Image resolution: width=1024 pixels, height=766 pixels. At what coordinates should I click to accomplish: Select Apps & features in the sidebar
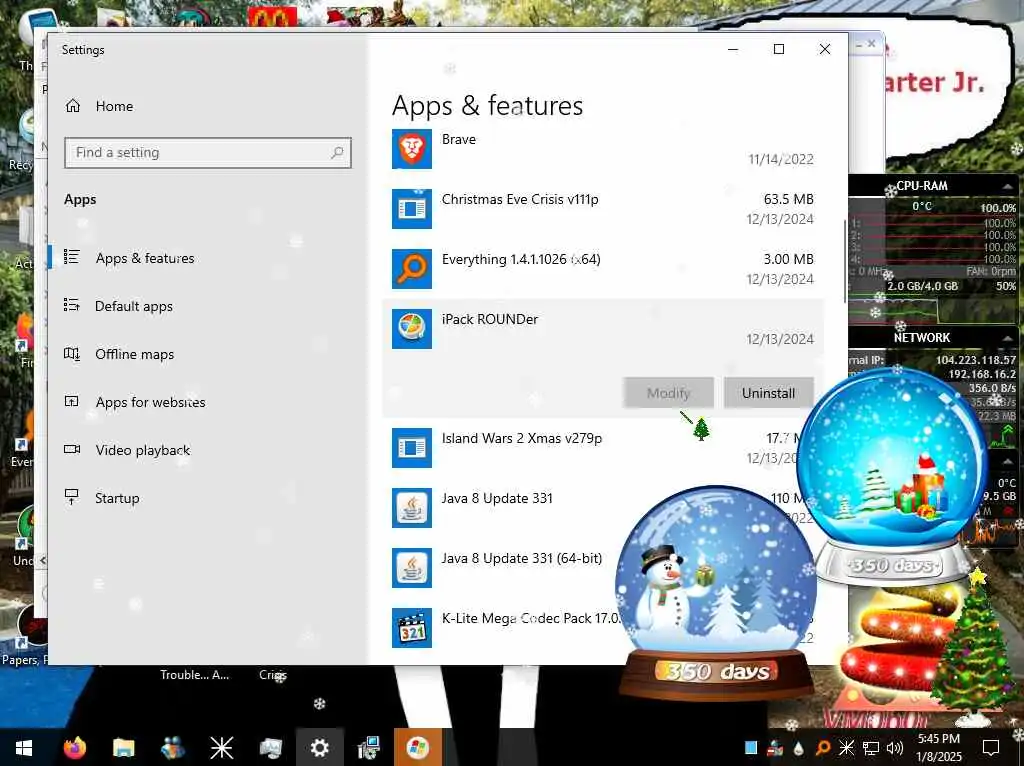pyautogui.click(x=144, y=258)
